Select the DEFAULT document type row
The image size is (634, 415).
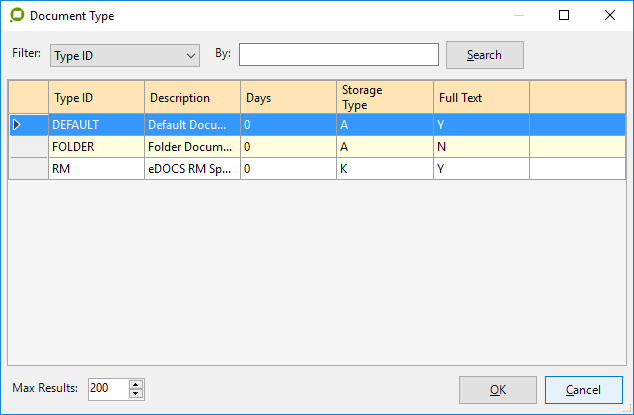click(96, 125)
